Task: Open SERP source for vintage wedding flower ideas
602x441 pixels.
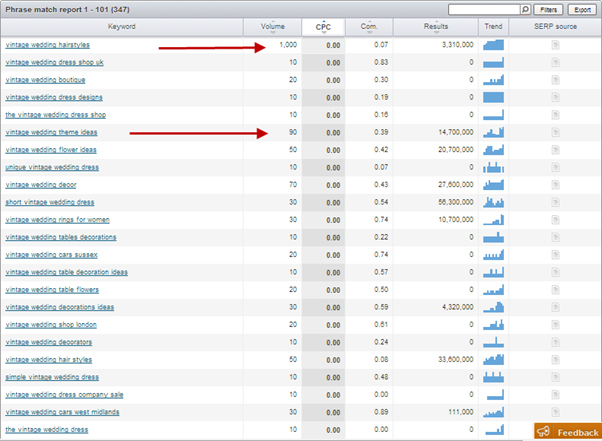Action: pyautogui.click(x=555, y=150)
